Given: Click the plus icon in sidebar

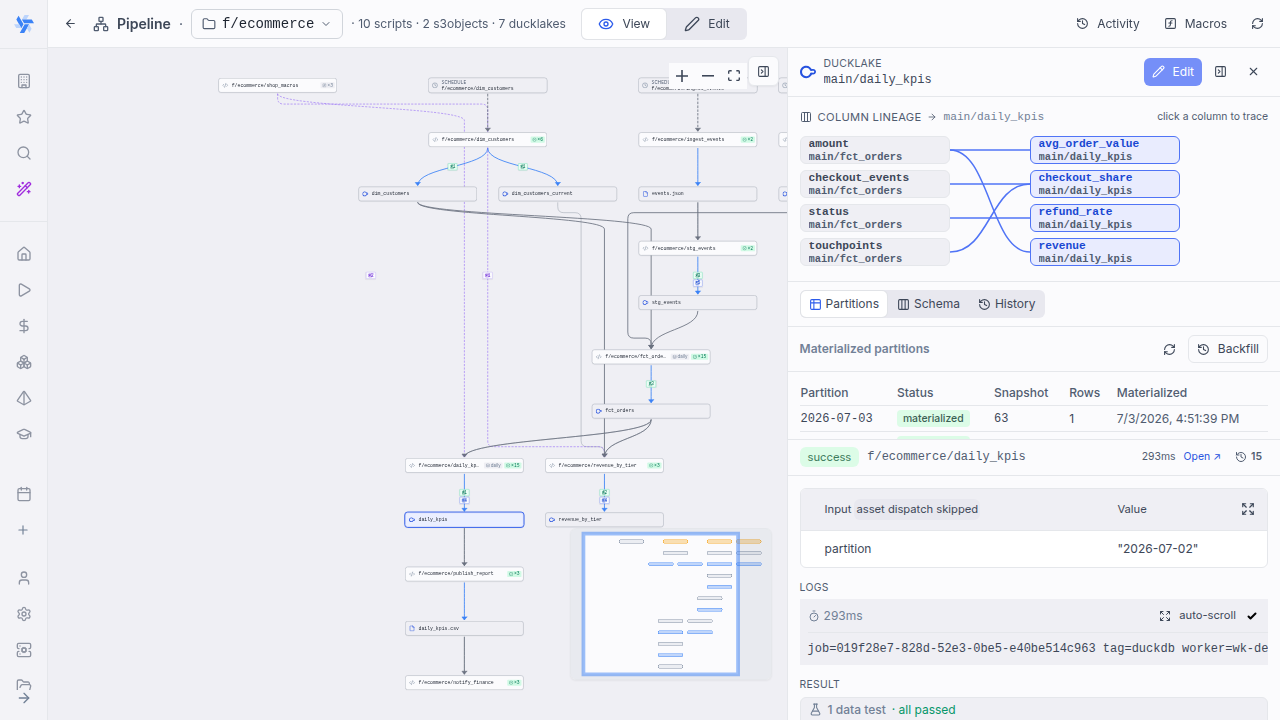Looking at the screenshot, I should point(24,530).
